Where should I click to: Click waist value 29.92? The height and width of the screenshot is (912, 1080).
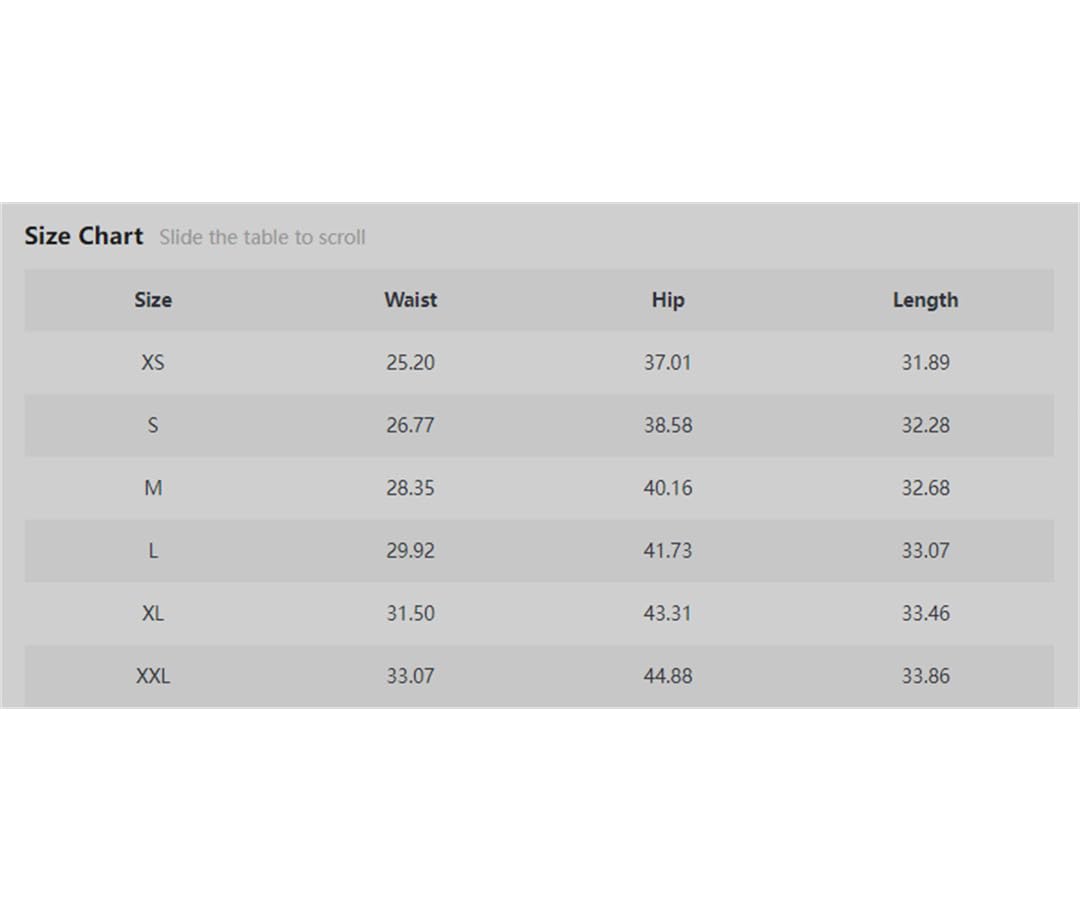(411, 550)
